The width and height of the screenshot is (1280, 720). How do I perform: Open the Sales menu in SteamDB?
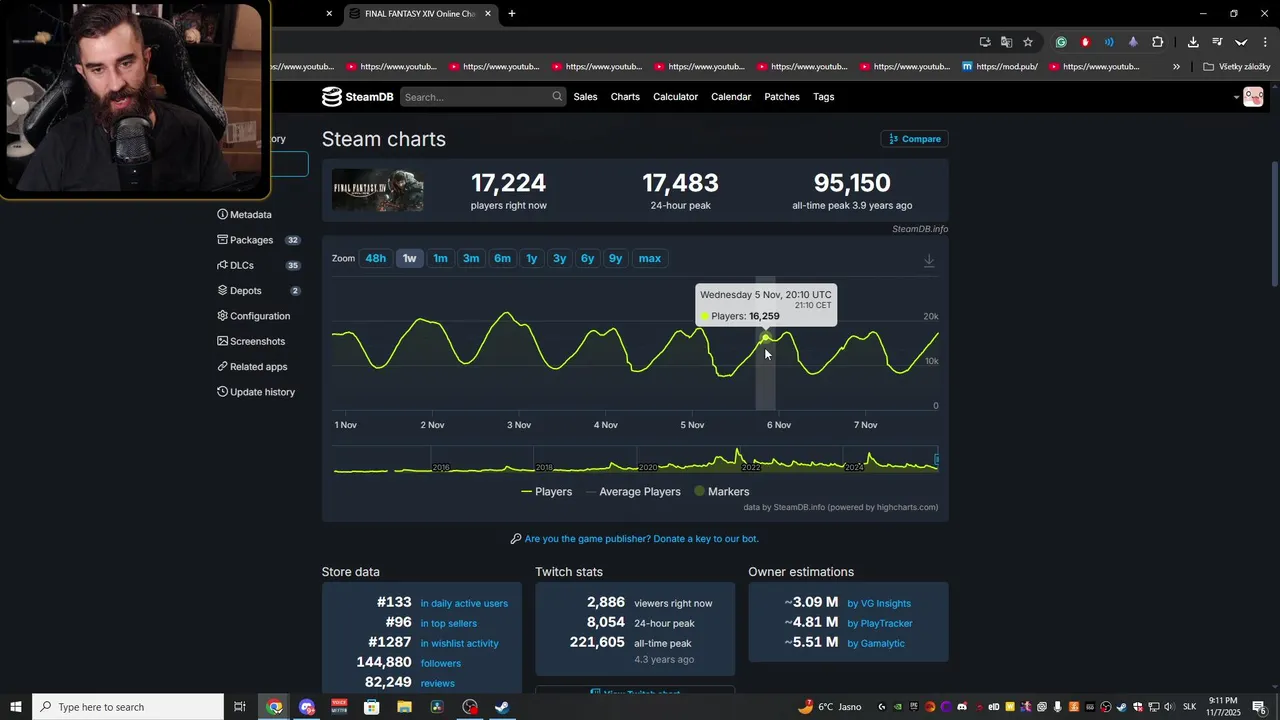point(585,97)
